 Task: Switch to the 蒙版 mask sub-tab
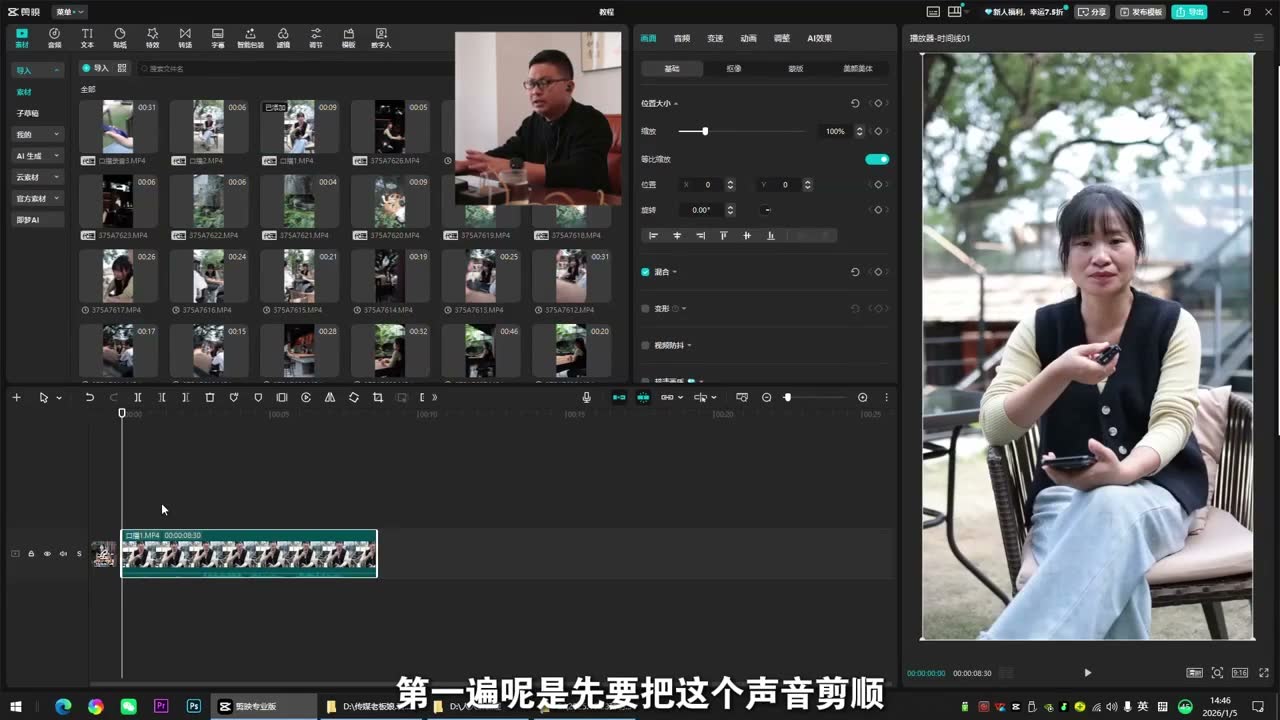(796, 69)
